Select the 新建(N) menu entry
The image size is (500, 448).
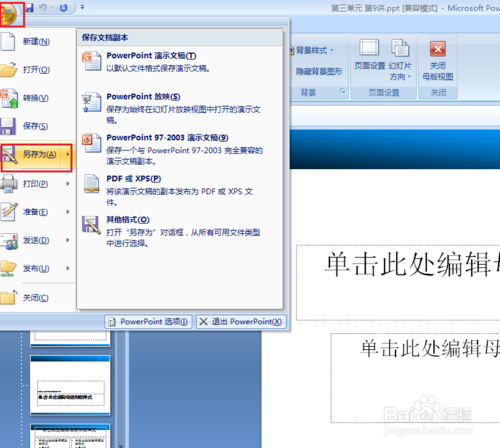[x=37, y=41]
